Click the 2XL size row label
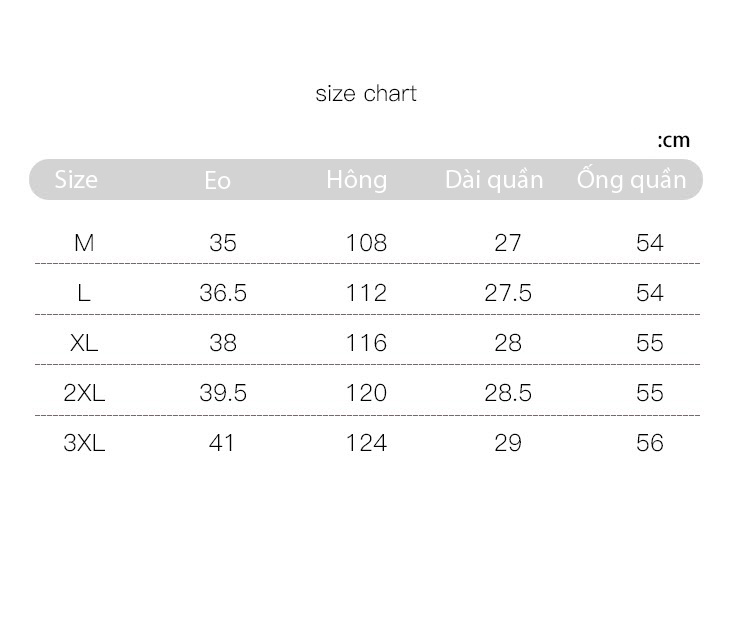This screenshot has height=628, width=734. click(x=84, y=393)
